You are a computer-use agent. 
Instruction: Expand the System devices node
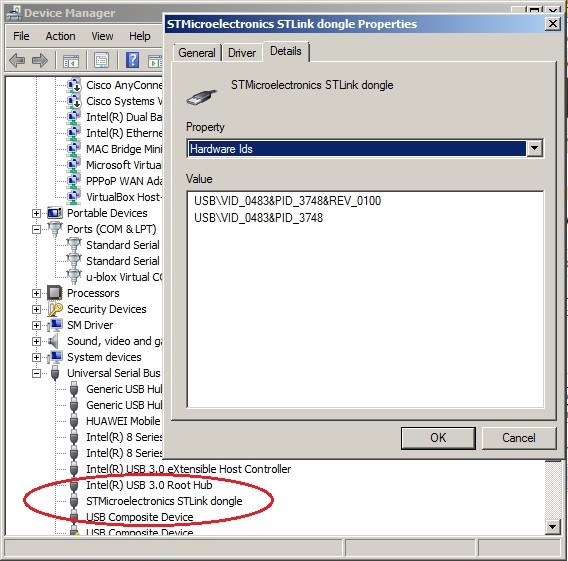(x=36, y=357)
